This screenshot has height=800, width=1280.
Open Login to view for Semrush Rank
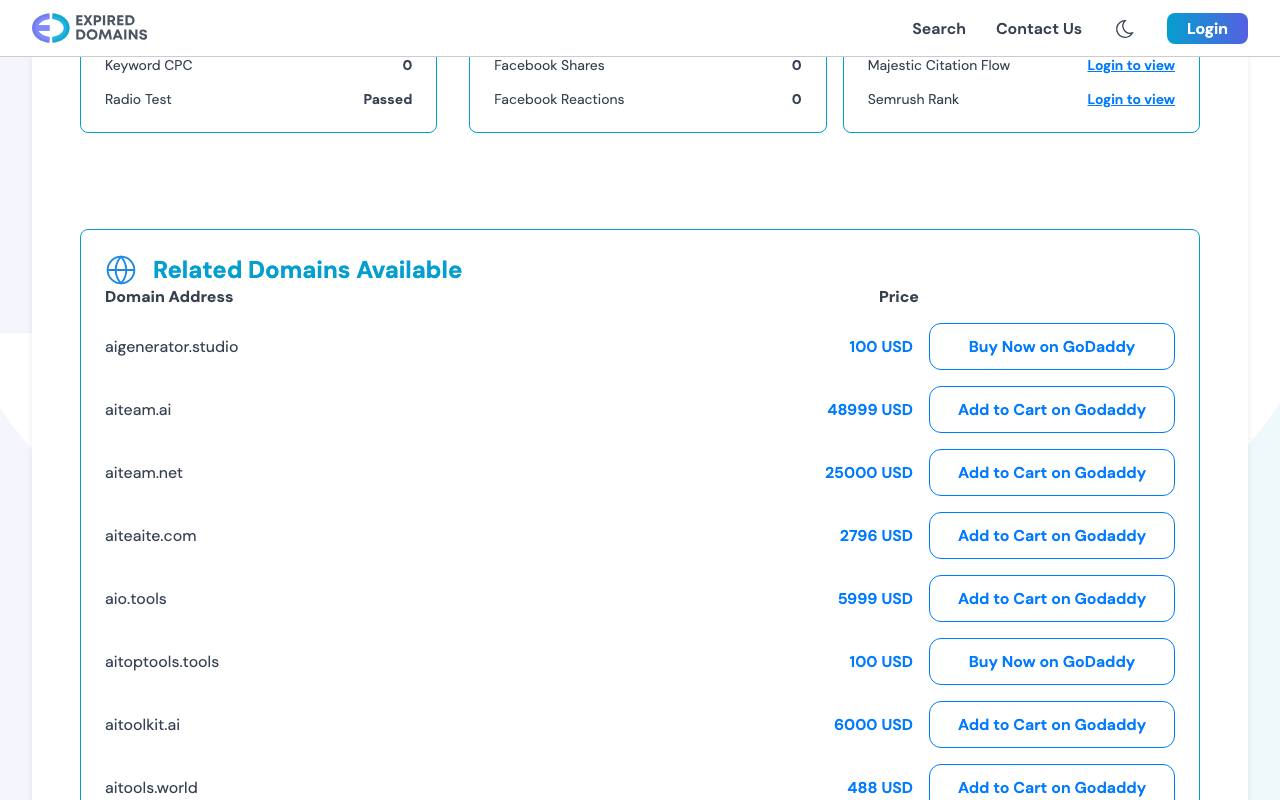[x=1131, y=99]
